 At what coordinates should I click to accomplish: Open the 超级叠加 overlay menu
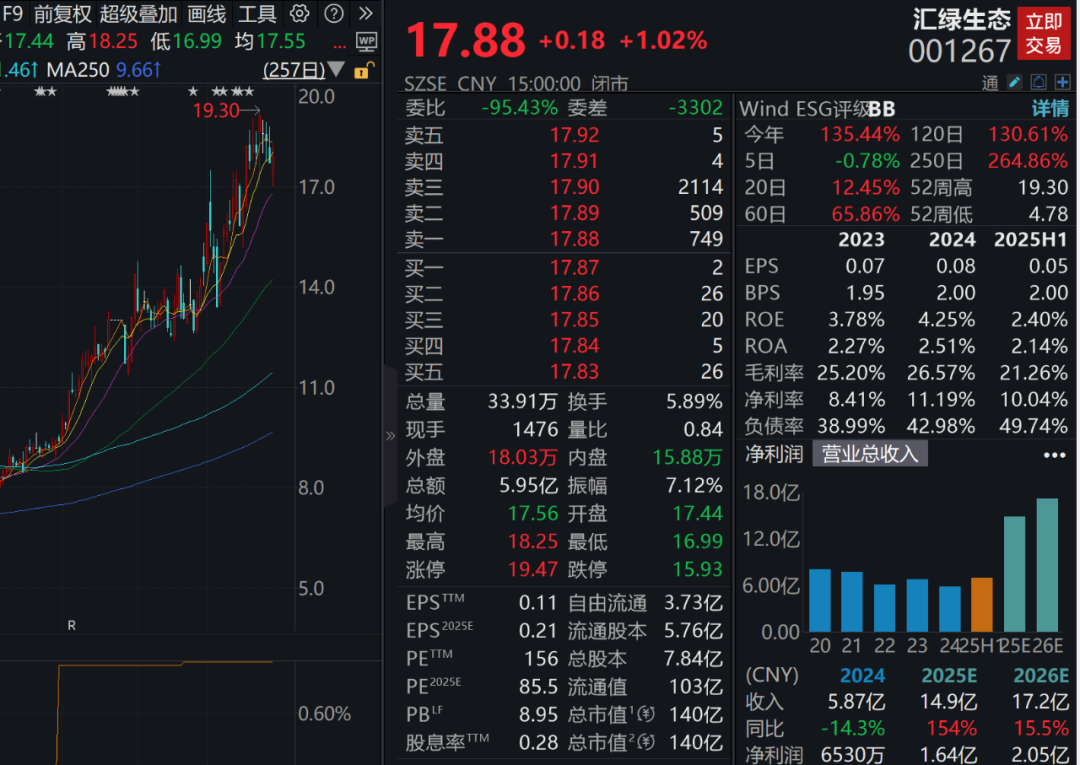(x=138, y=14)
